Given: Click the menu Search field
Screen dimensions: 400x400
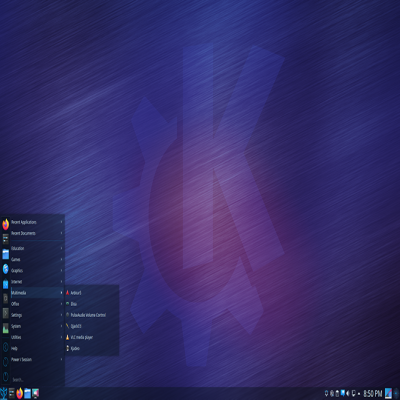Looking at the screenshot, I should (x=37, y=380).
